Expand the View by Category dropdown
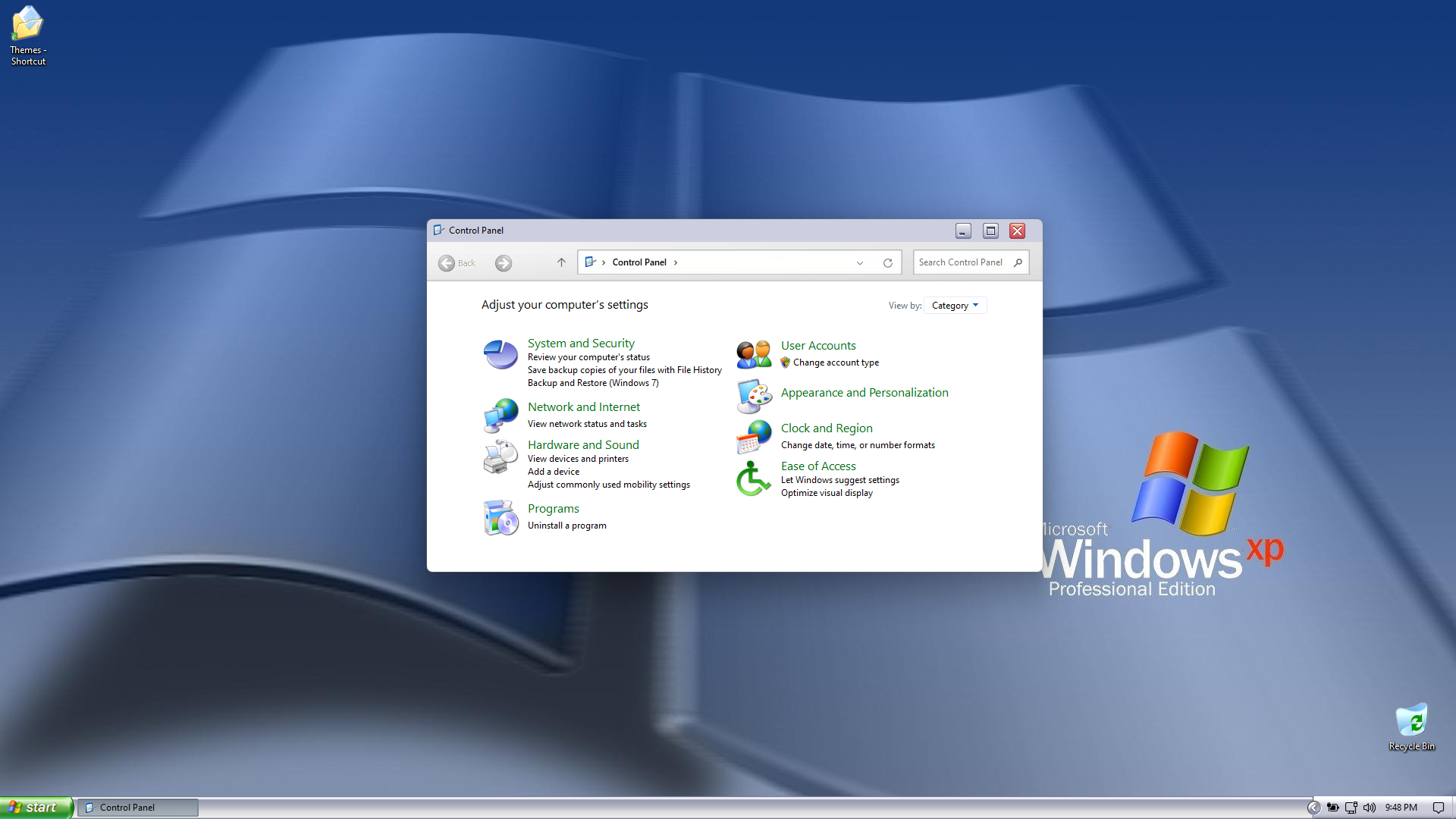 [955, 306]
